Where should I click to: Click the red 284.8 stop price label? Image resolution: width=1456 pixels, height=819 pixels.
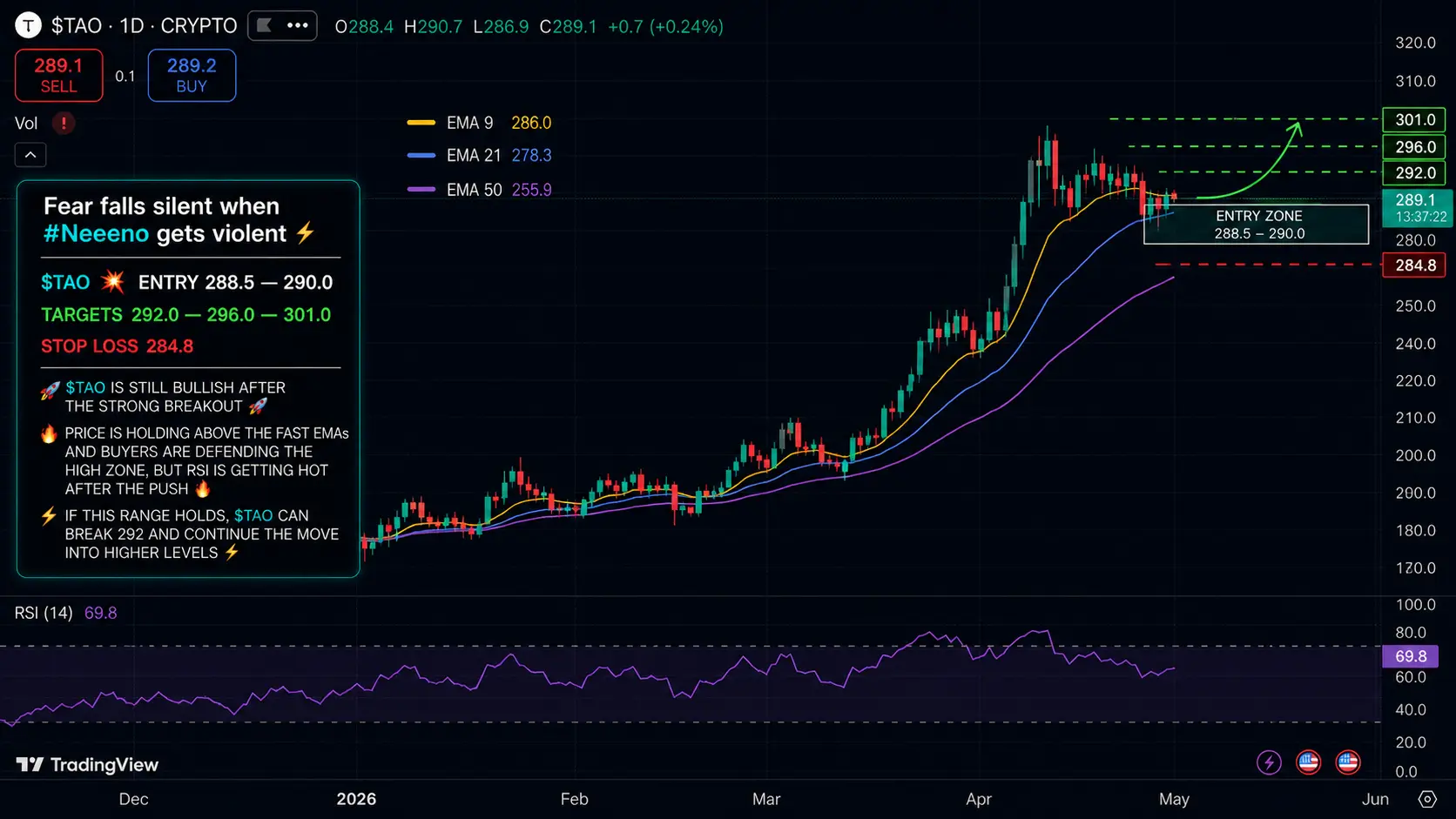tap(1414, 265)
